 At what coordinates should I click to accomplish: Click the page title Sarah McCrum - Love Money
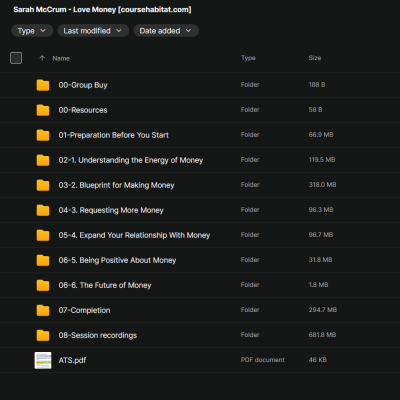(102, 10)
